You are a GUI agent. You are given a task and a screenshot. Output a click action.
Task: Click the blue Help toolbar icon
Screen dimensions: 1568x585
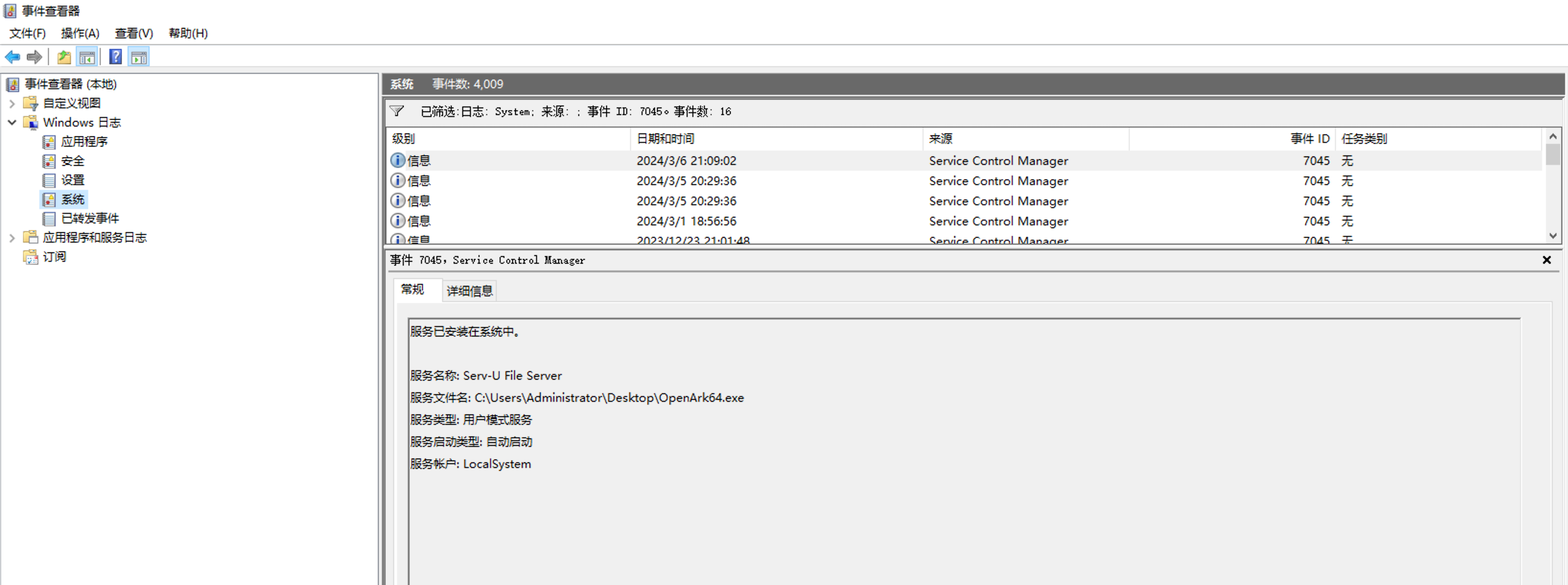pos(115,57)
